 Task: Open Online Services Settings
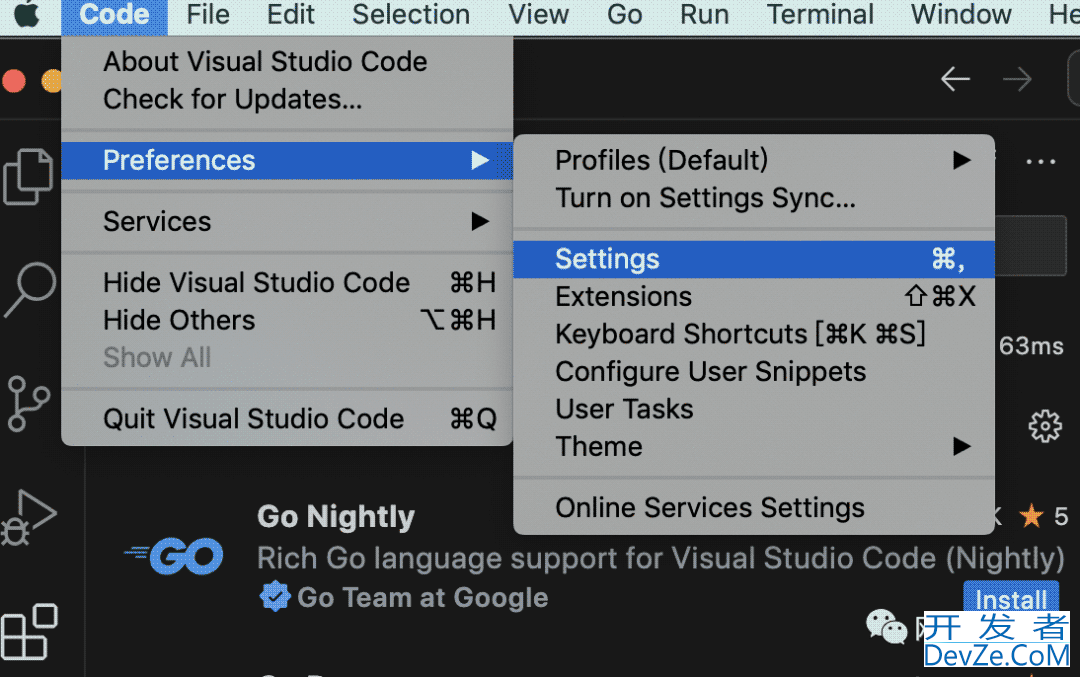click(754, 508)
